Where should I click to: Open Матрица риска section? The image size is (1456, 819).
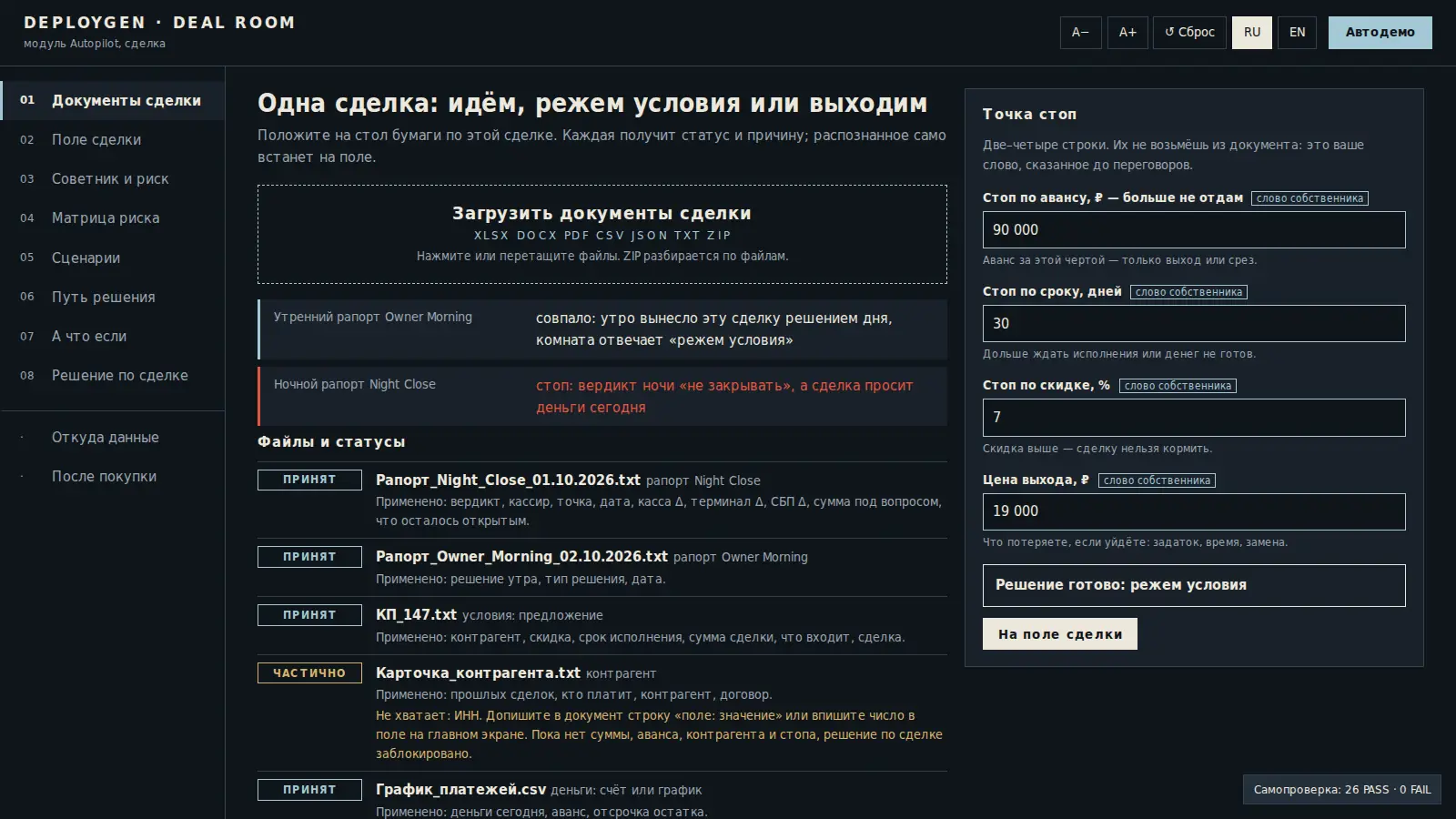tap(113, 217)
